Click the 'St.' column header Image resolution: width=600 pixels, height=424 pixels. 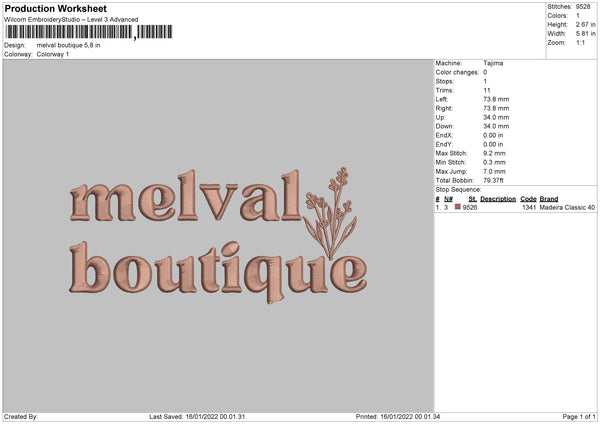(473, 199)
